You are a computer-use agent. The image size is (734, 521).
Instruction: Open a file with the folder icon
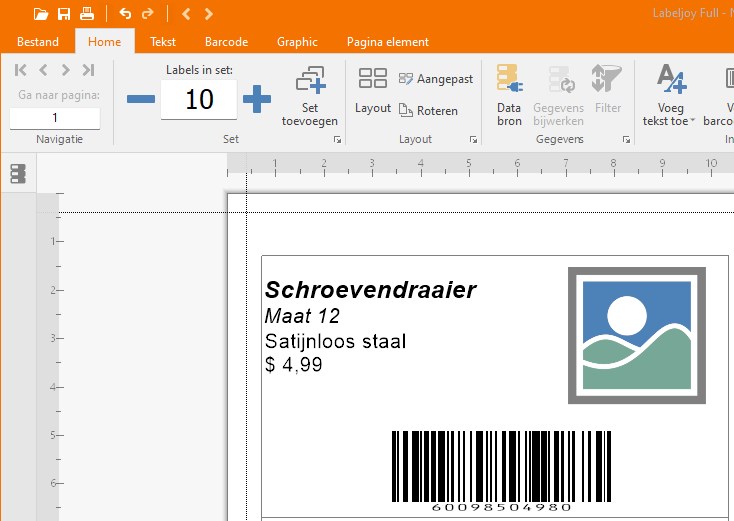tap(41, 14)
